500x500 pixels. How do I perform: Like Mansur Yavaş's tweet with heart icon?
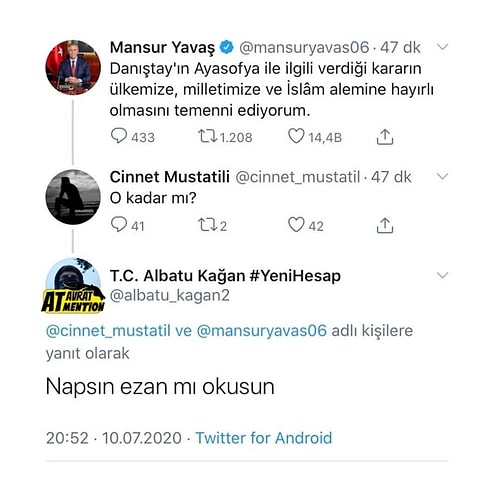tap(296, 136)
